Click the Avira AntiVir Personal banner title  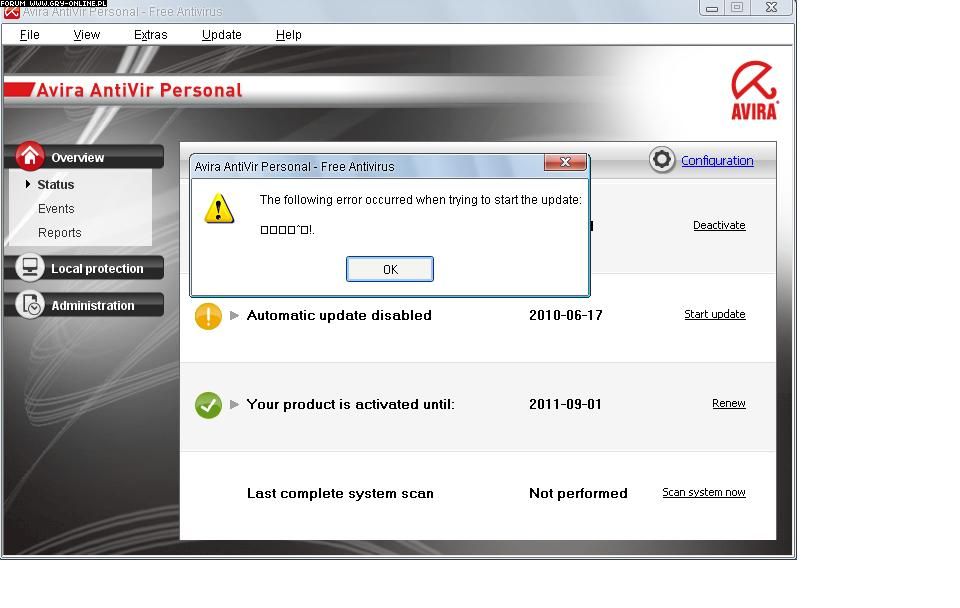coord(139,90)
